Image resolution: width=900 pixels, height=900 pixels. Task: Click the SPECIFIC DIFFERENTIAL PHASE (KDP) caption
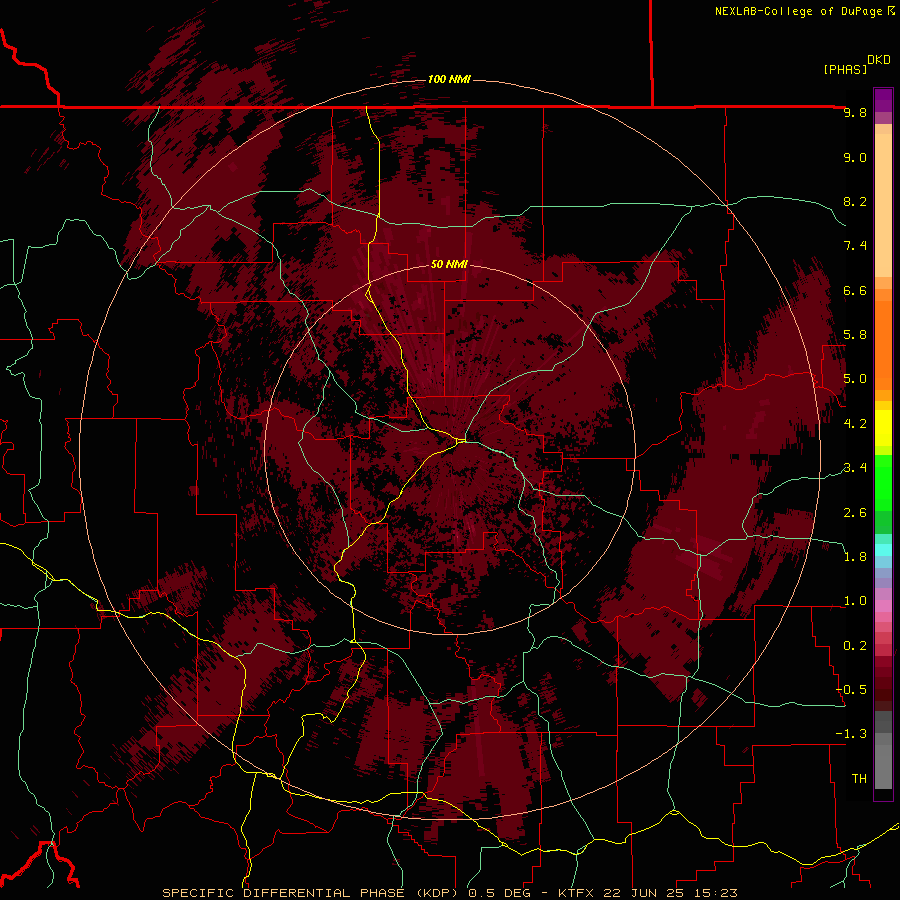click(312, 893)
